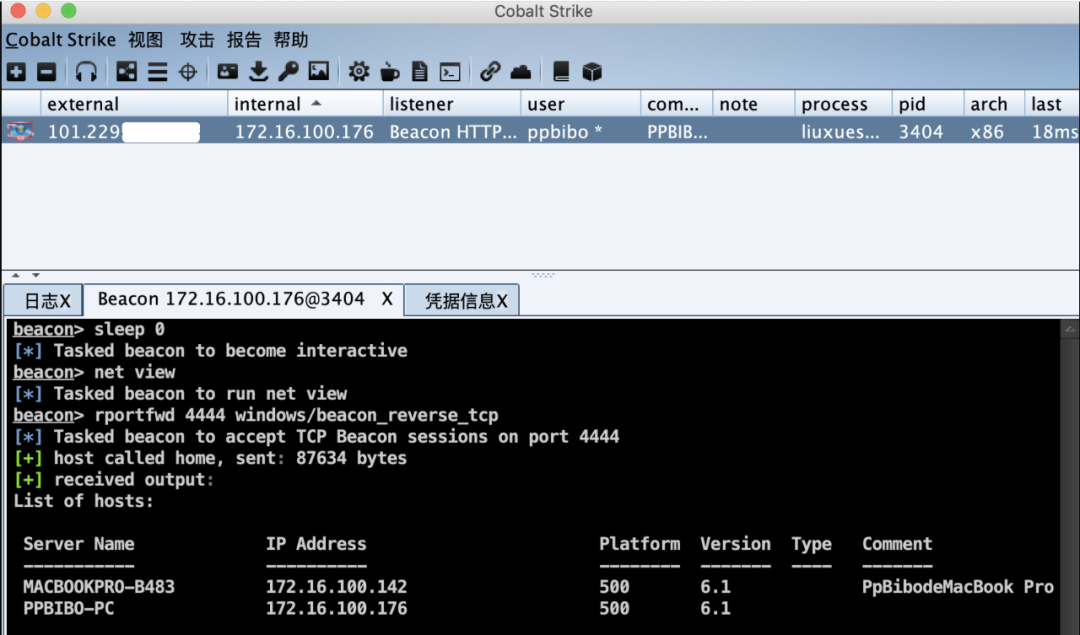The width and height of the screenshot is (1080, 635).
Task: Close the 凭据信息 tab
Action: pos(502,301)
